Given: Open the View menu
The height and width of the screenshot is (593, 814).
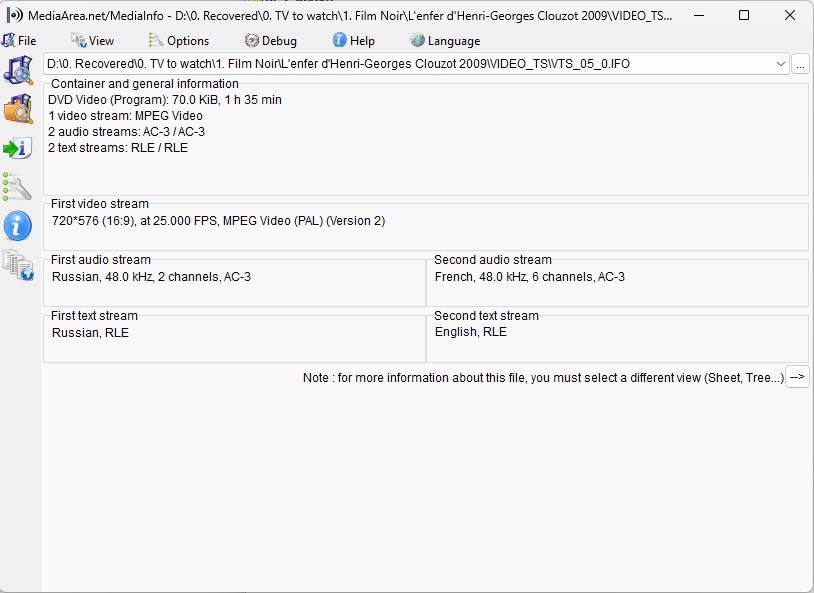Looking at the screenshot, I should pos(92,41).
